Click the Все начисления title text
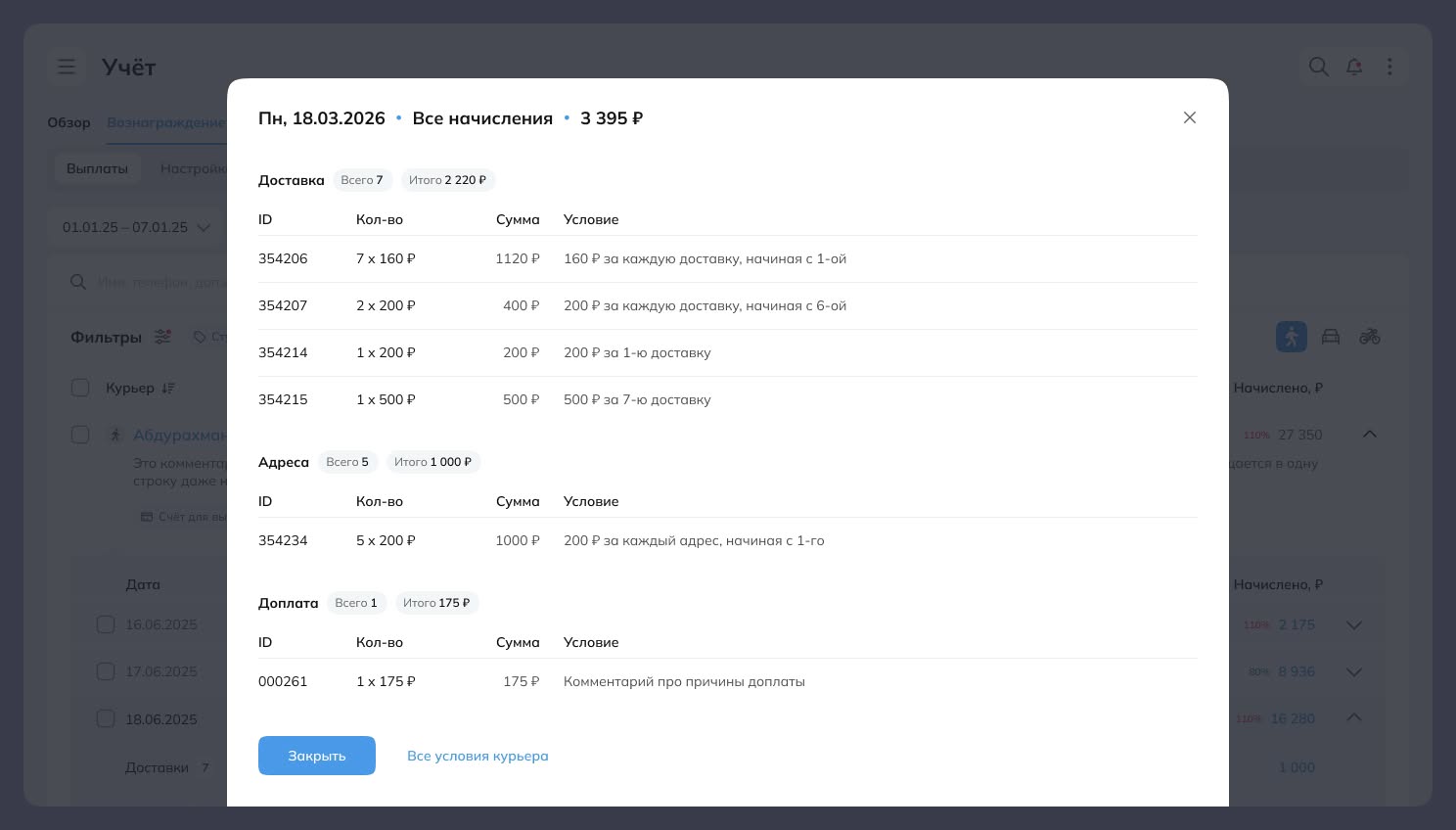 (482, 118)
